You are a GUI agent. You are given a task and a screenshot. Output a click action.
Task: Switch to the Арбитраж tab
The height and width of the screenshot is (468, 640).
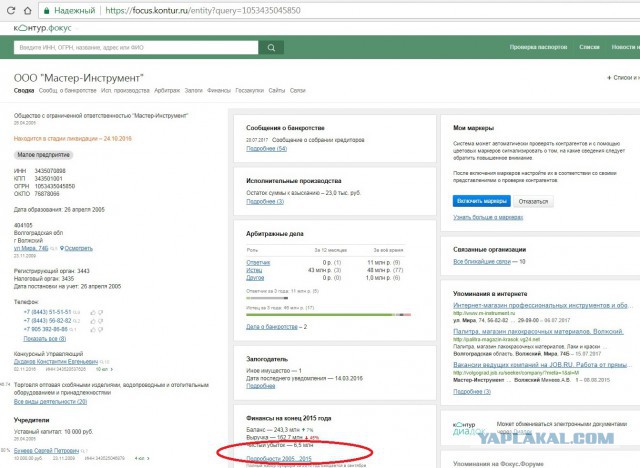click(167, 91)
